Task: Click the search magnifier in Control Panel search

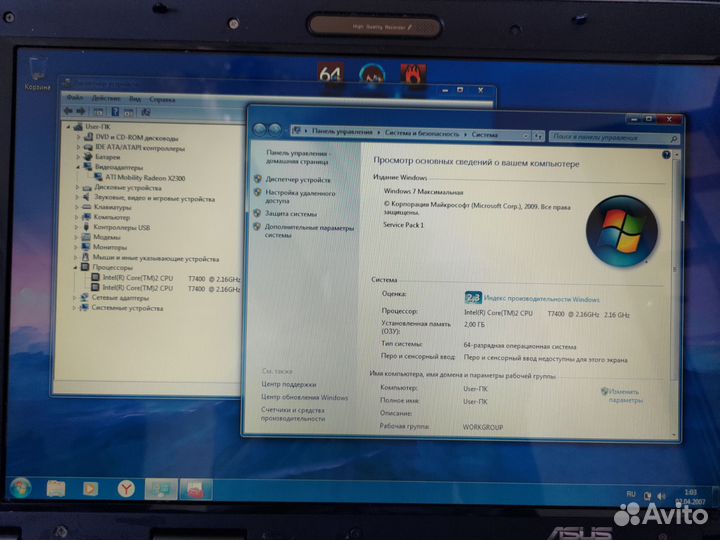Action: click(x=674, y=138)
